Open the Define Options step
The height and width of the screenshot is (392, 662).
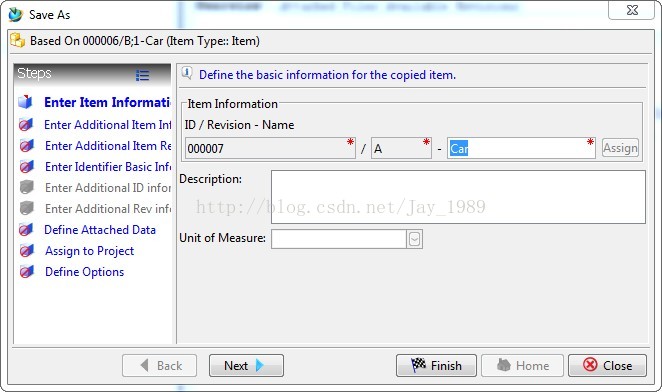[x=84, y=272]
